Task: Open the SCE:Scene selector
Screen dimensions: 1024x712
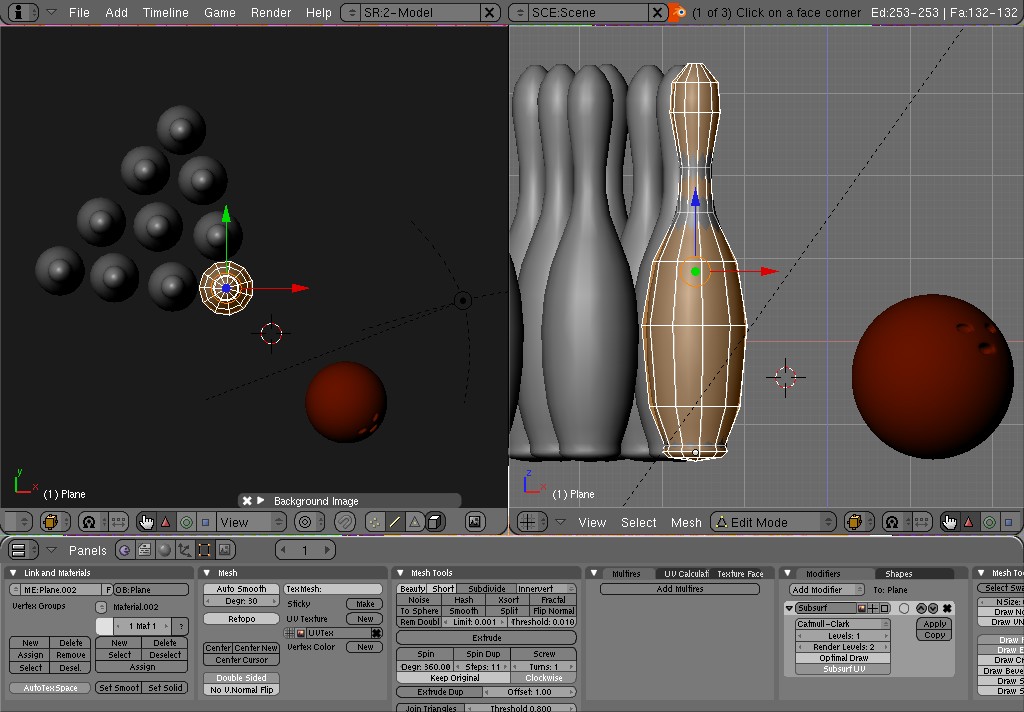Action: point(588,12)
